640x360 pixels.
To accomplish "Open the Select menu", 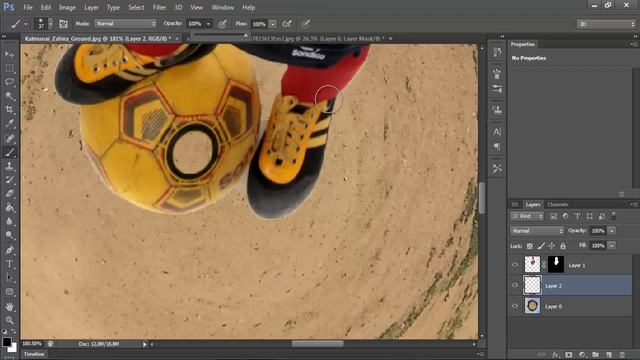I will 136,7.
